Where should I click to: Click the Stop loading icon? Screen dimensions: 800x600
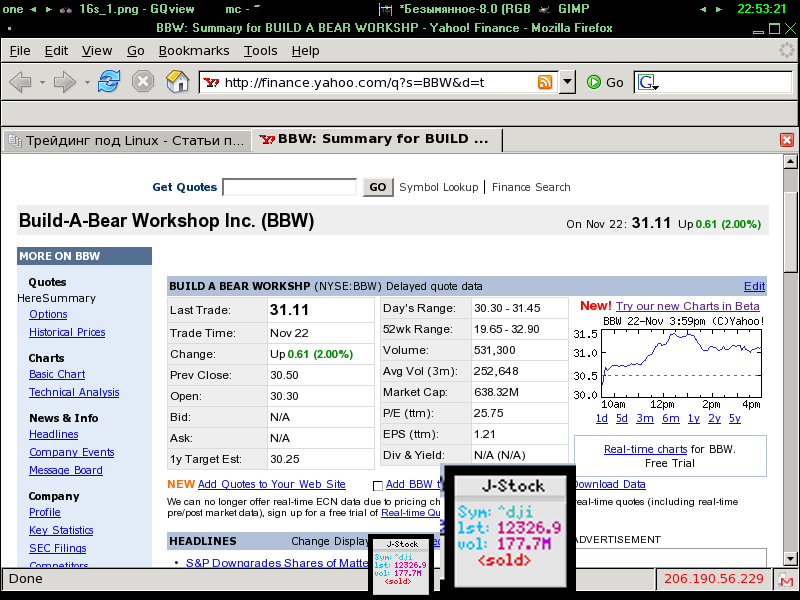(143, 81)
